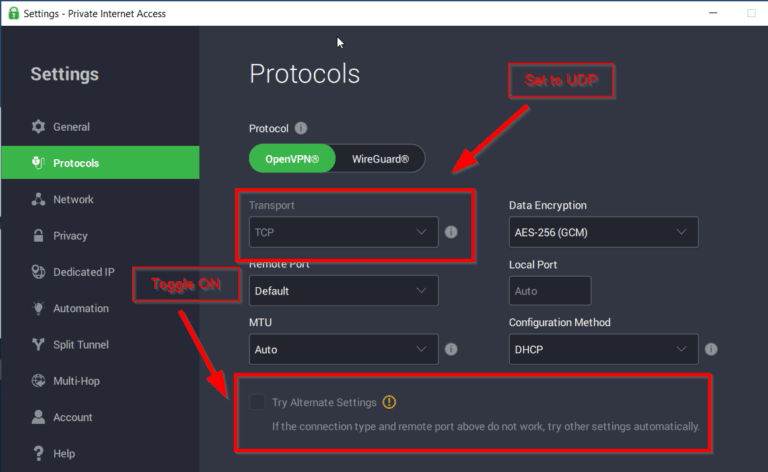Click the Data Encryption label
This screenshot has width=768, height=472.
click(x=548, y=205)
